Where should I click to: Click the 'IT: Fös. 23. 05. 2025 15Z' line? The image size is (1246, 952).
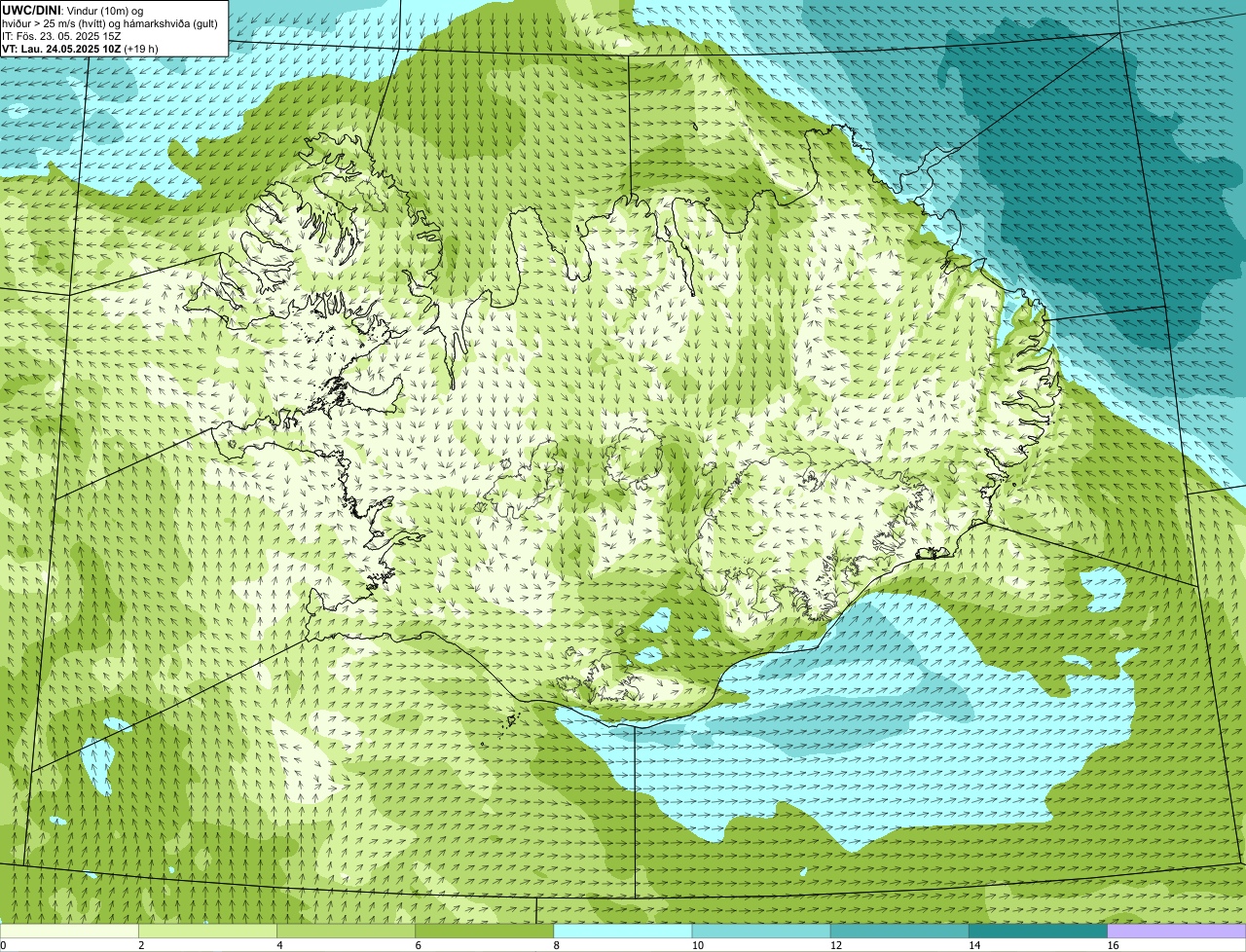point(61,36)
